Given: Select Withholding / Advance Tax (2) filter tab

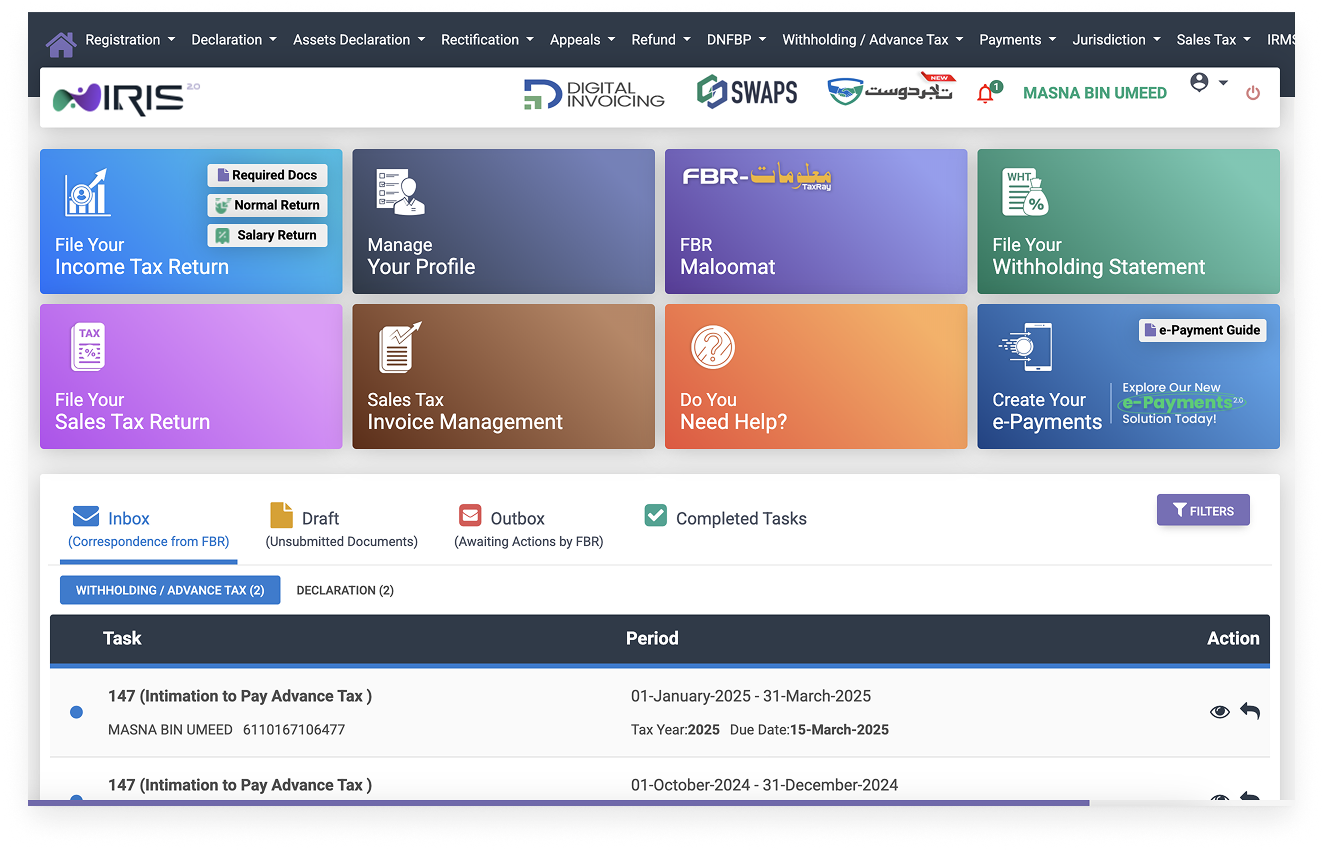Looking at the screenshot, I should (170, 590).
